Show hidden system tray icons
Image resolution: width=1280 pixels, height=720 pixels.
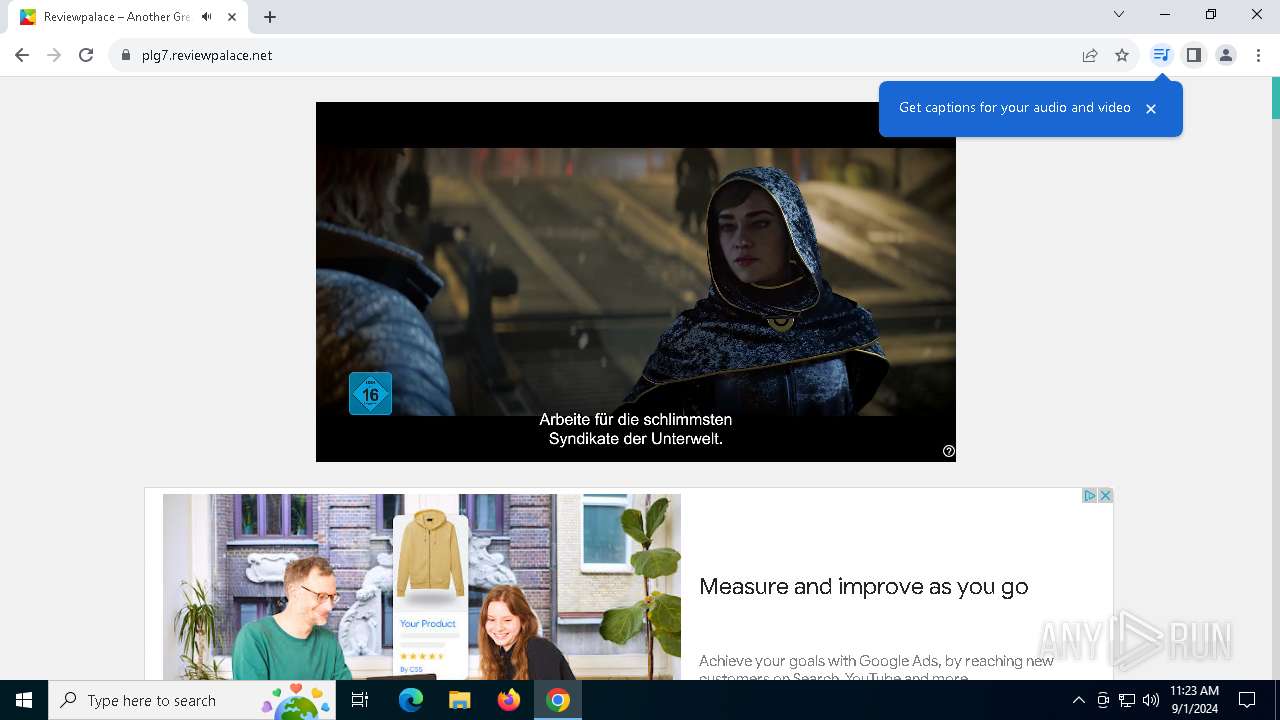[x=1078, y=700]
